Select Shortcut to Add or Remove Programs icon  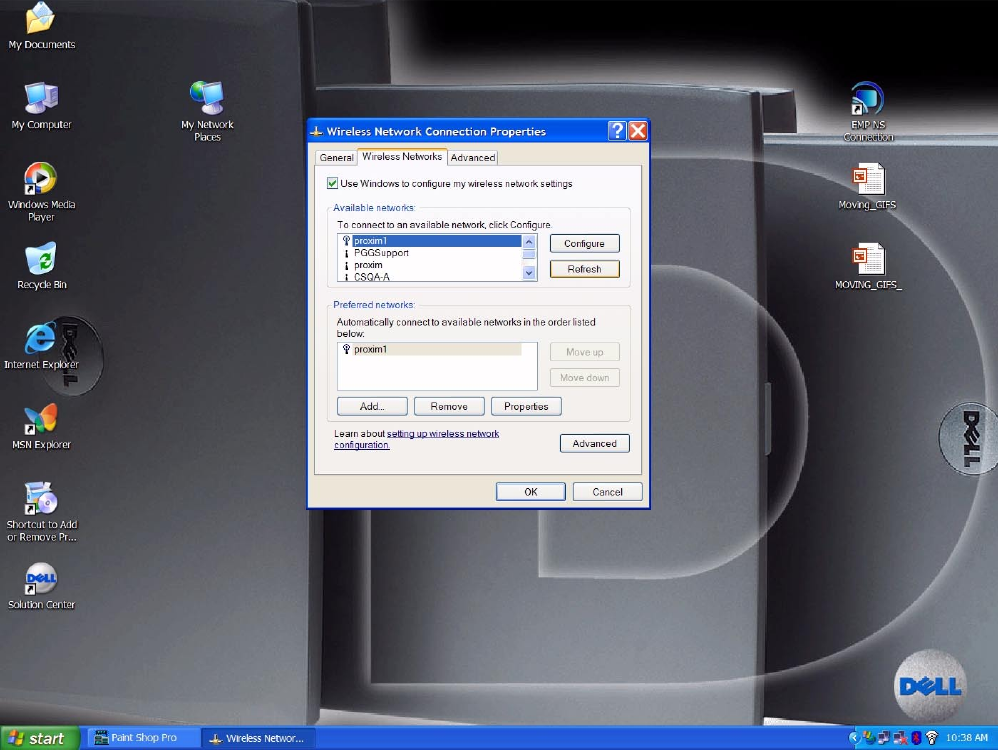click(x=41, y=512)
